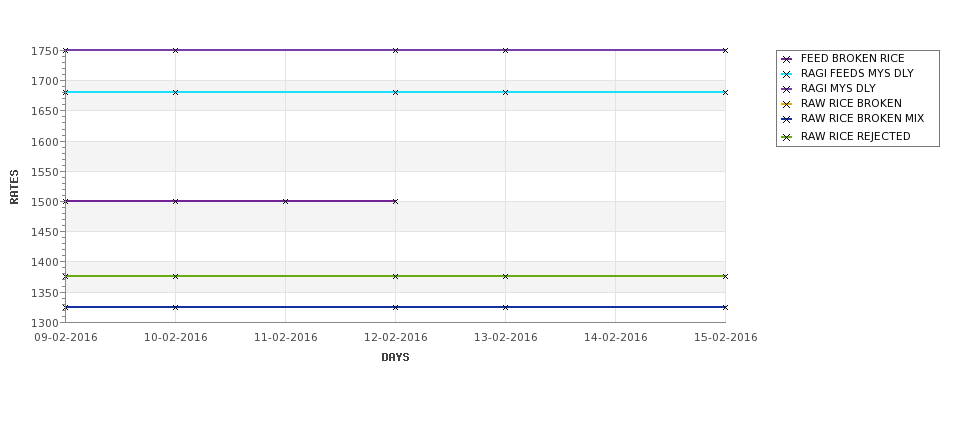
Task: Click the 1500 y-axis tick label
Action: point(45,202)
